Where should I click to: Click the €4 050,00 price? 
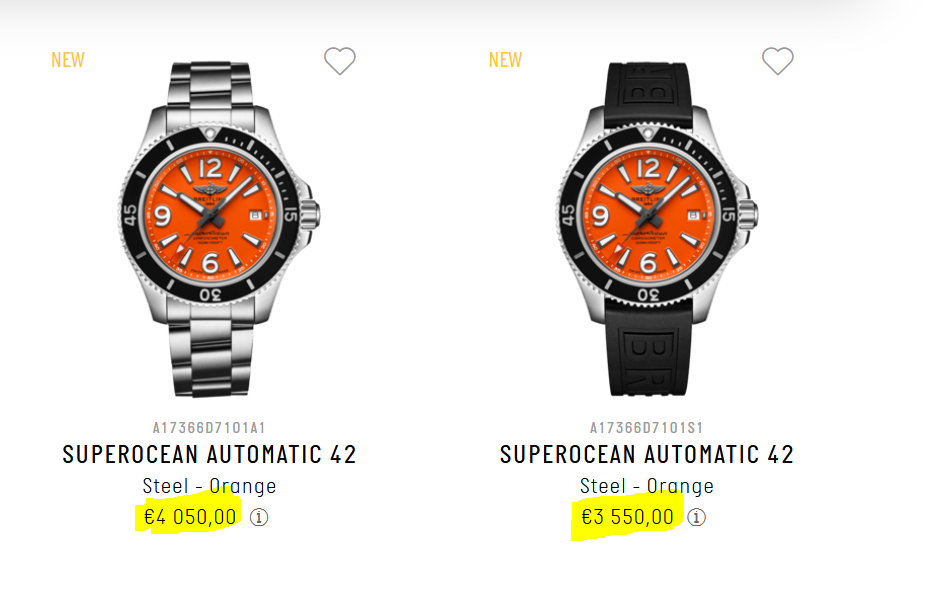(190, 517)
